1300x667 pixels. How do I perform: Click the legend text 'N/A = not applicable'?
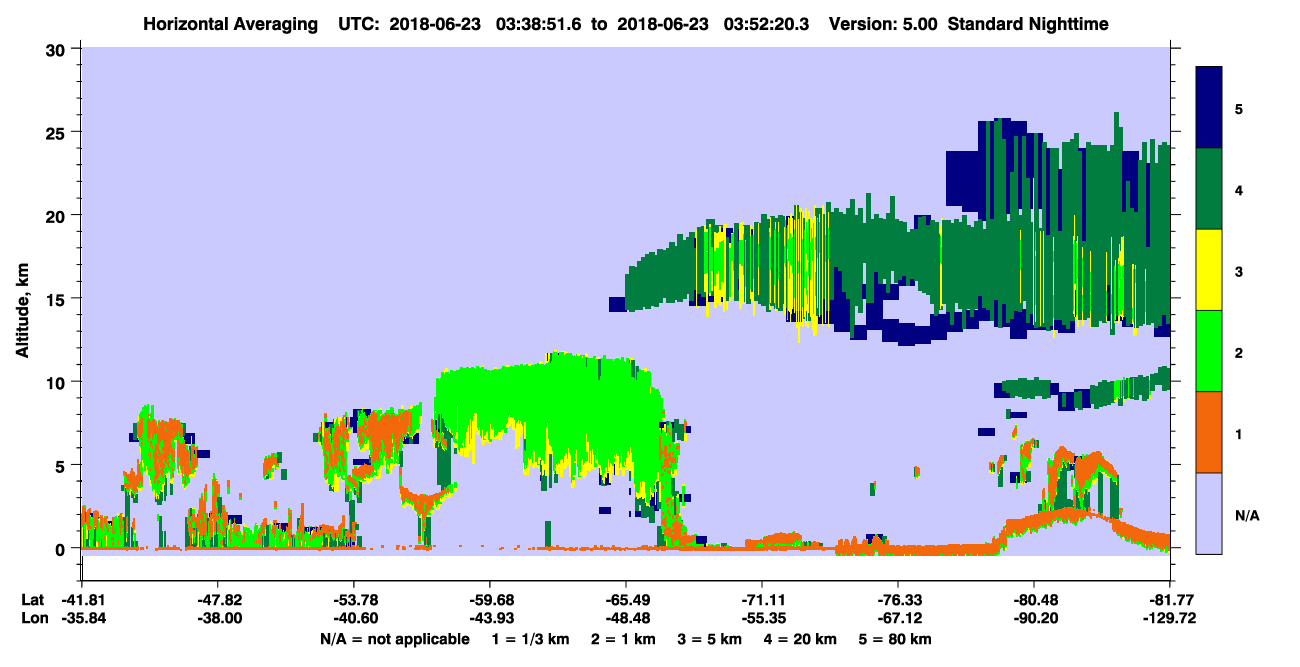(394, 639)
